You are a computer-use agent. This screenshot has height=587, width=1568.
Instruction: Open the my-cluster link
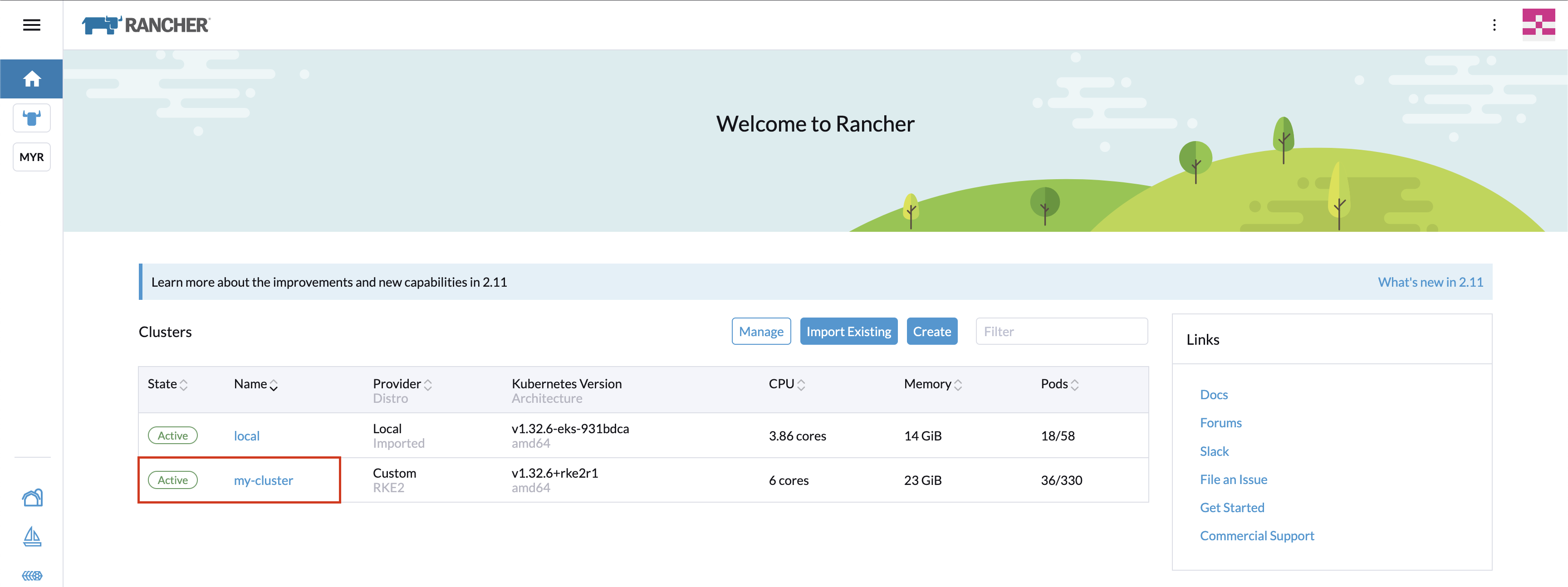[263, 480]
